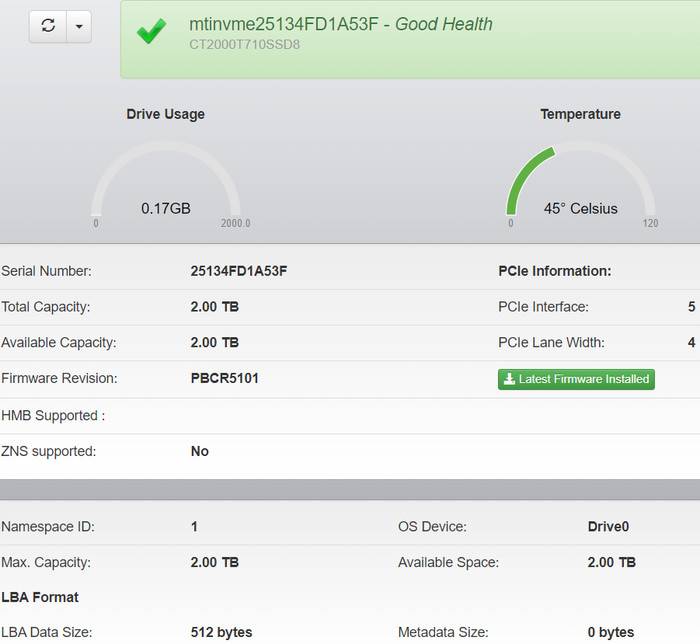The width and height of the screenshot is (700, 644).
Task: Click the PCIe Information heading
Action: coord(554,271)
